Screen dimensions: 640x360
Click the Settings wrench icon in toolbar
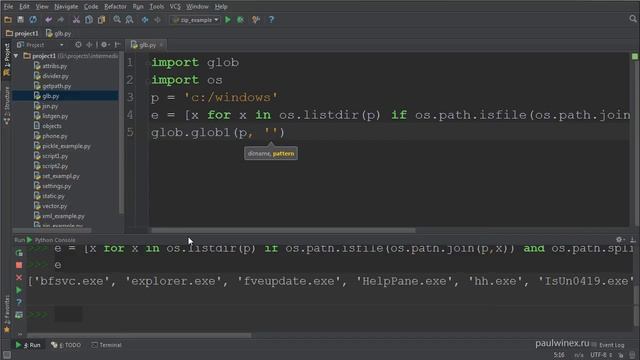(x=256, y=20)
